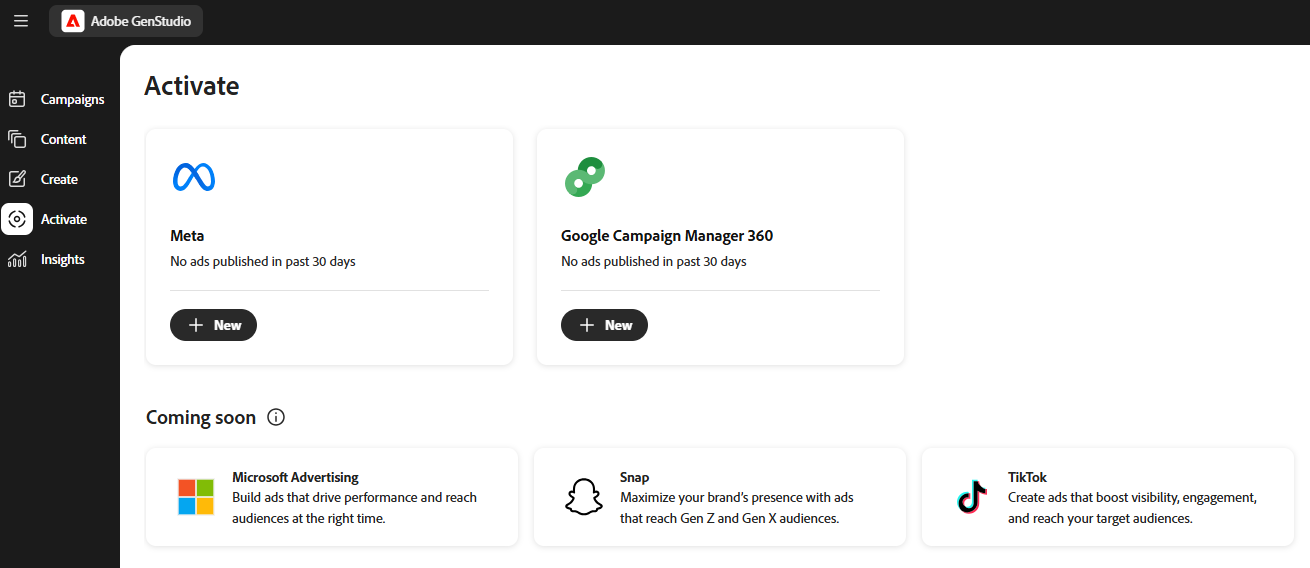Click the Snap ghost logo
Image resolution: width=1310 pixels, height=568 pixels.
[584, 497]
